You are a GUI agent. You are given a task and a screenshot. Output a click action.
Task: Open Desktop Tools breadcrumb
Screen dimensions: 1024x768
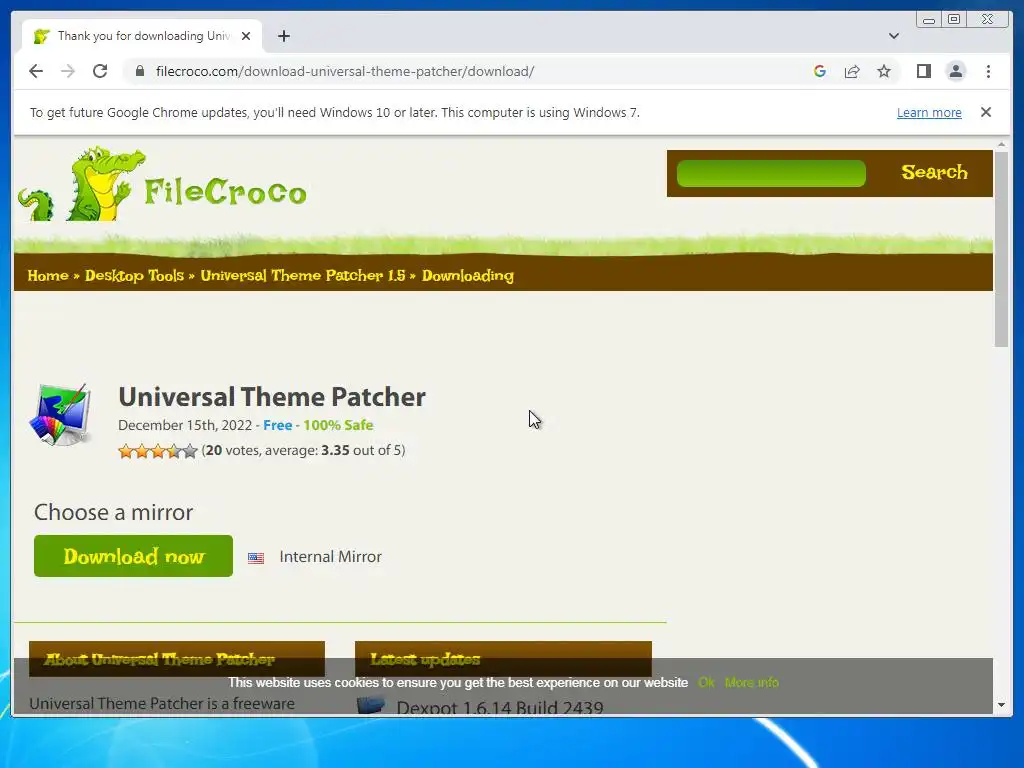pyautogui.click(x=135, y=276)
